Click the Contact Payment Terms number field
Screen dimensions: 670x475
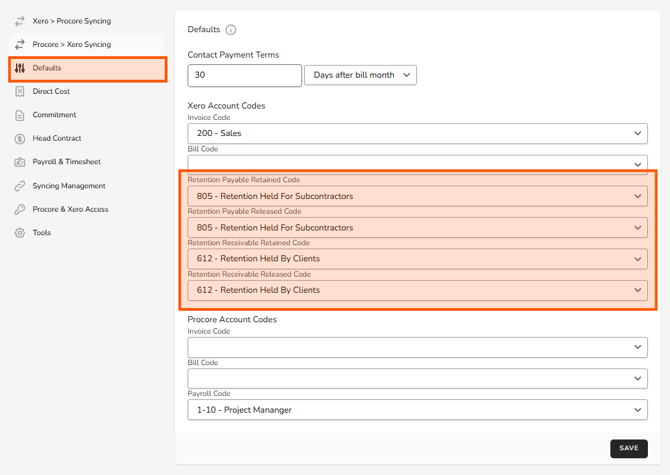244,76
